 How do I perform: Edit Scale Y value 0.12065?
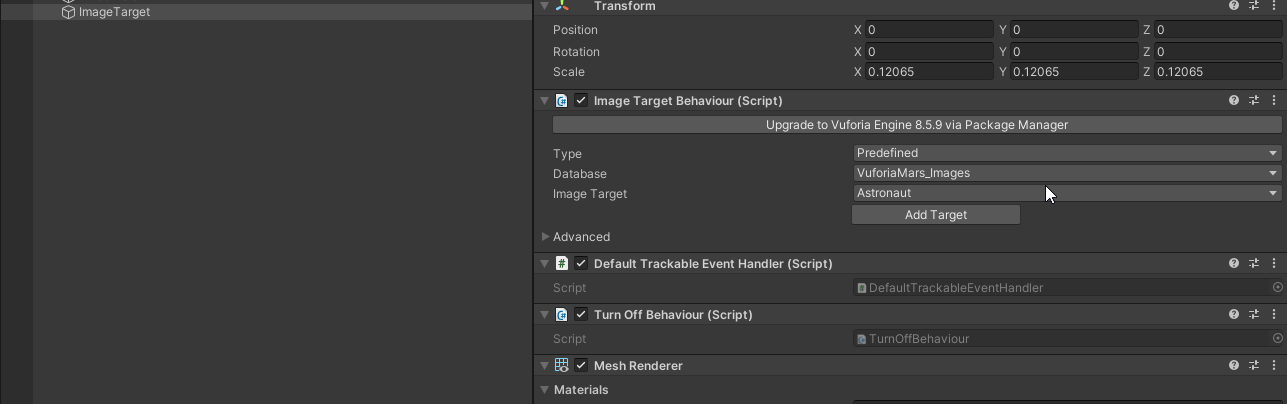(x=1074, y=72)
